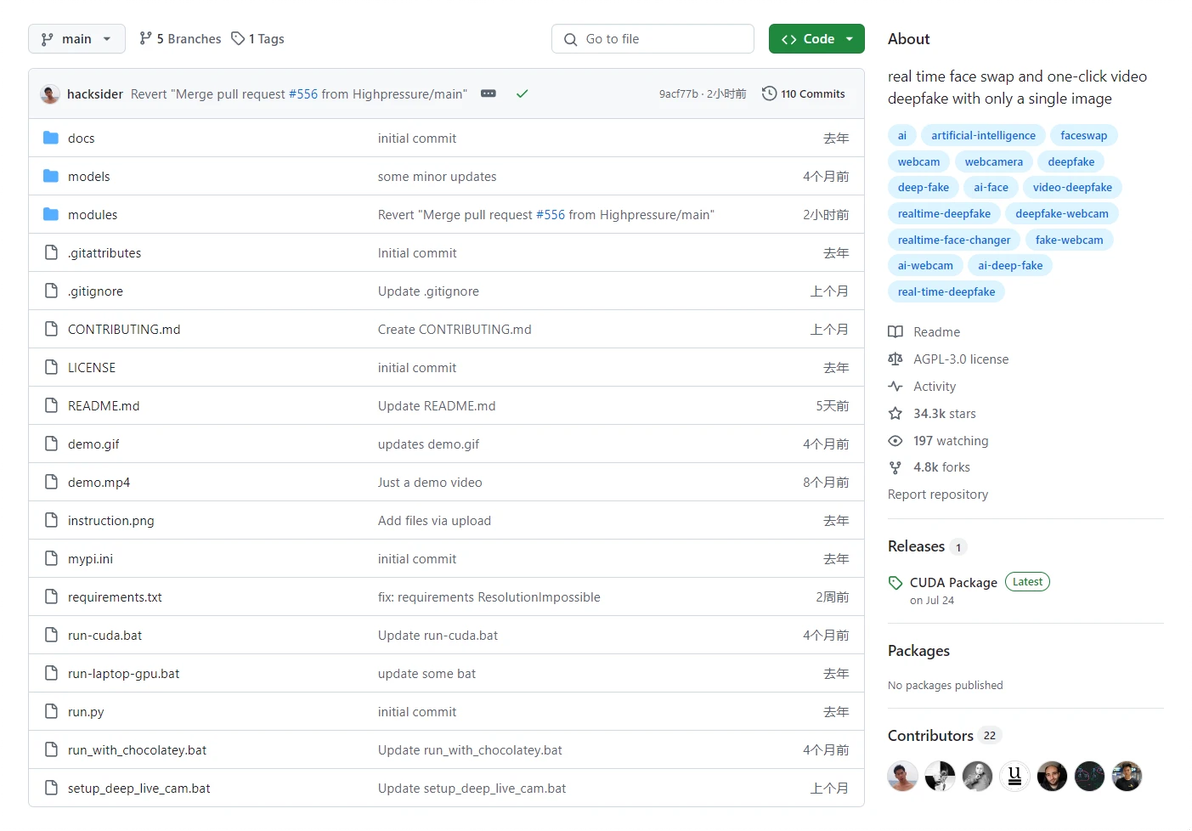1192x831 pixels.
Task: View the 1 Tags list
Action: click(258, 39)
